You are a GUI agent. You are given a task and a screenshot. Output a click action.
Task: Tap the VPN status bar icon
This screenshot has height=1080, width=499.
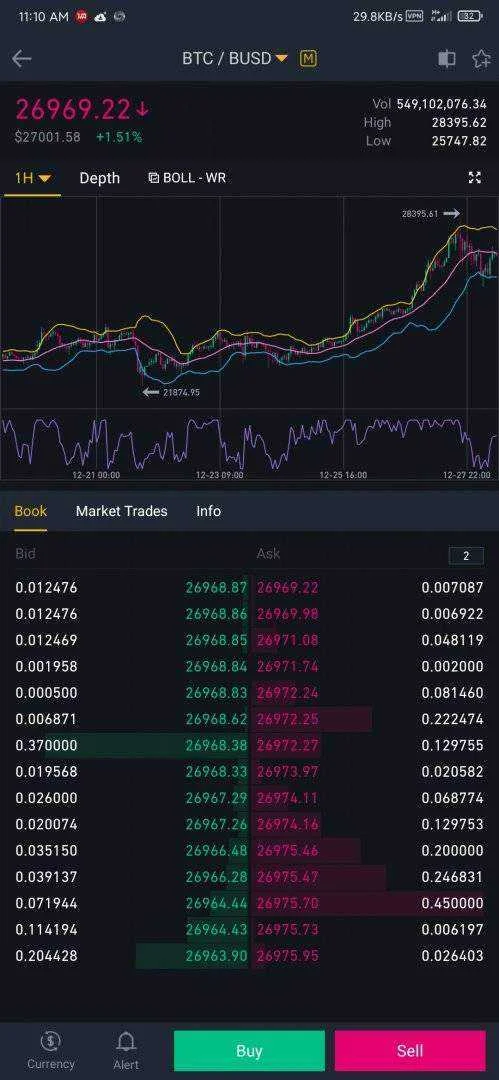tap(414, 16)
